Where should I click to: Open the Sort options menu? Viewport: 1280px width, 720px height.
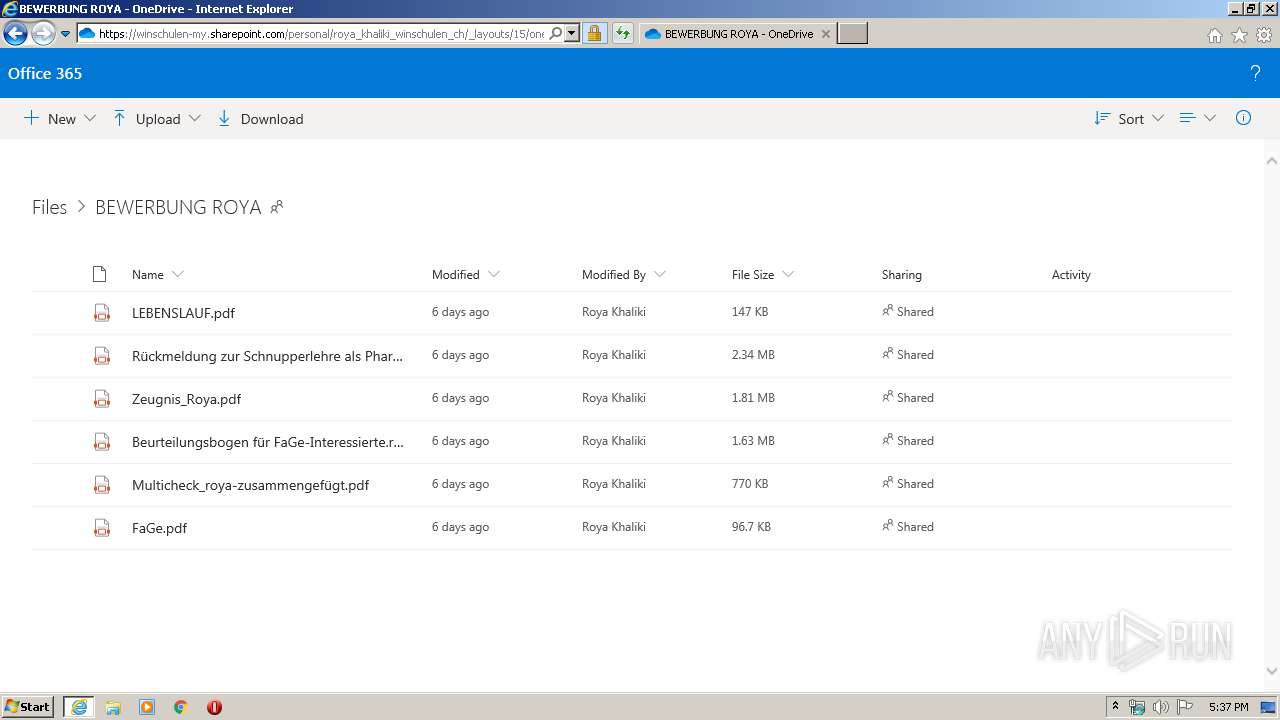pyautogui.click(x=1129, y=118)
